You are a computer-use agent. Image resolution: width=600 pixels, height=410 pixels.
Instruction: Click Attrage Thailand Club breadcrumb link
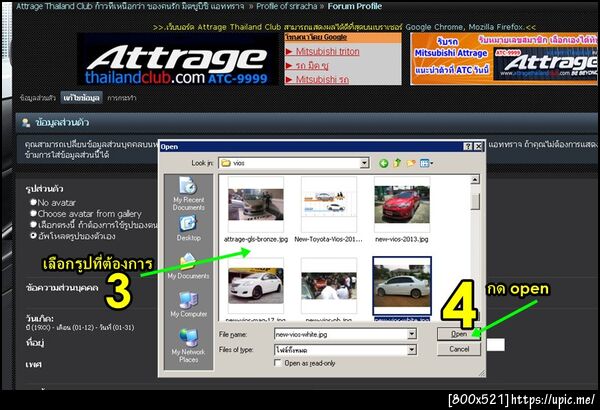point(130,6)
